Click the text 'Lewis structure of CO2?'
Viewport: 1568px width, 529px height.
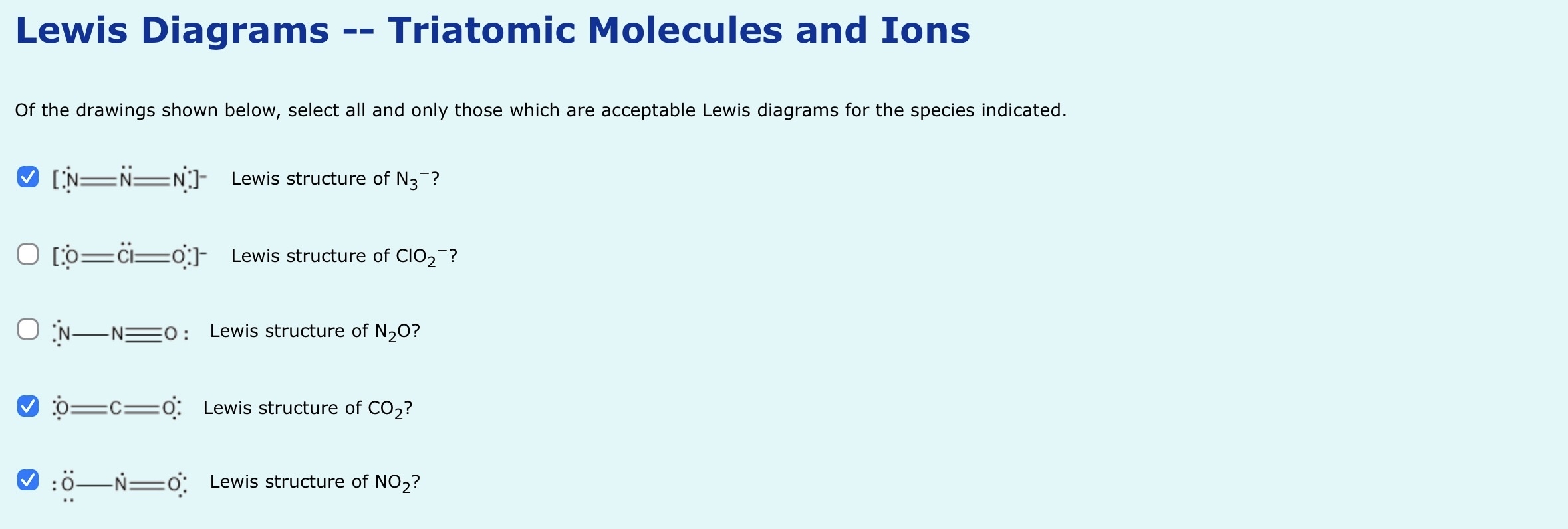click(x=308, y=407)
